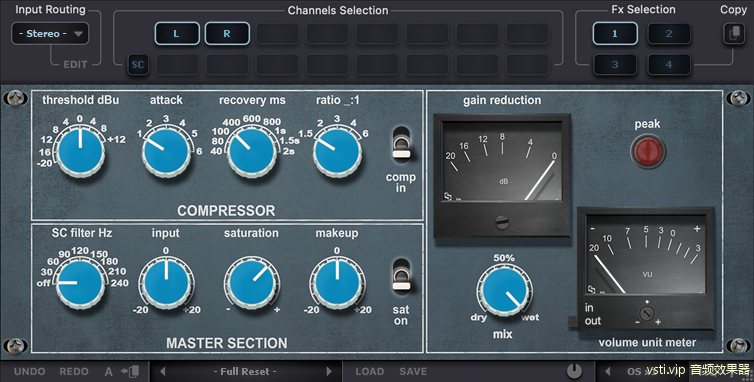Click the dry/wet mix knob
The image size is (754, 382).
tap(504, 291)
